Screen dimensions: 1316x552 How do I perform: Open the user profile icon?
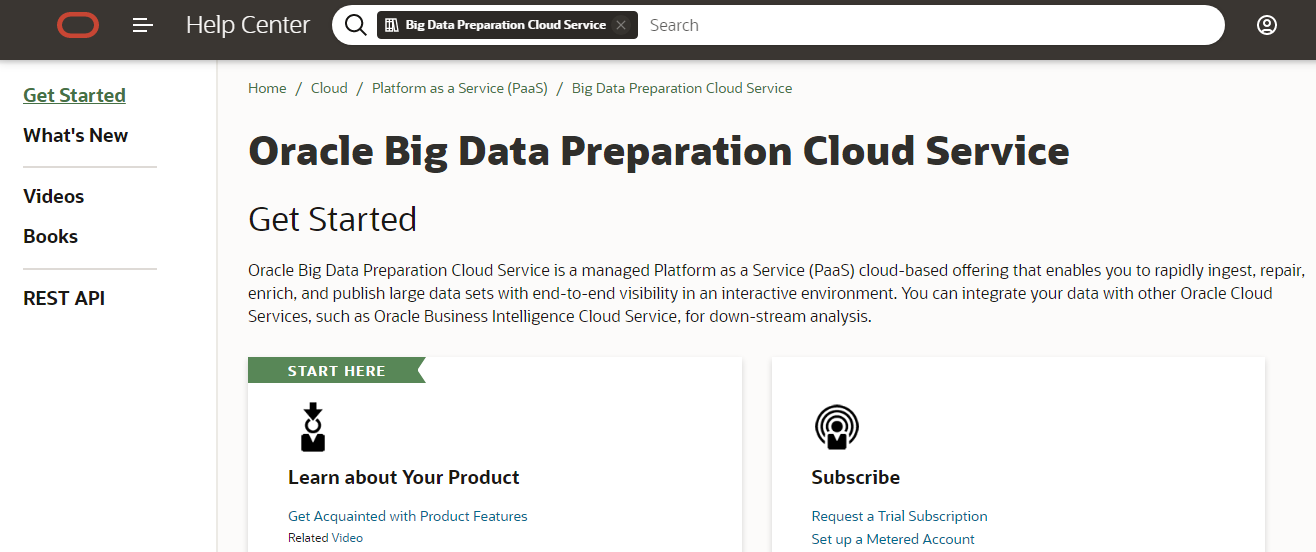tap(1267, 25)
